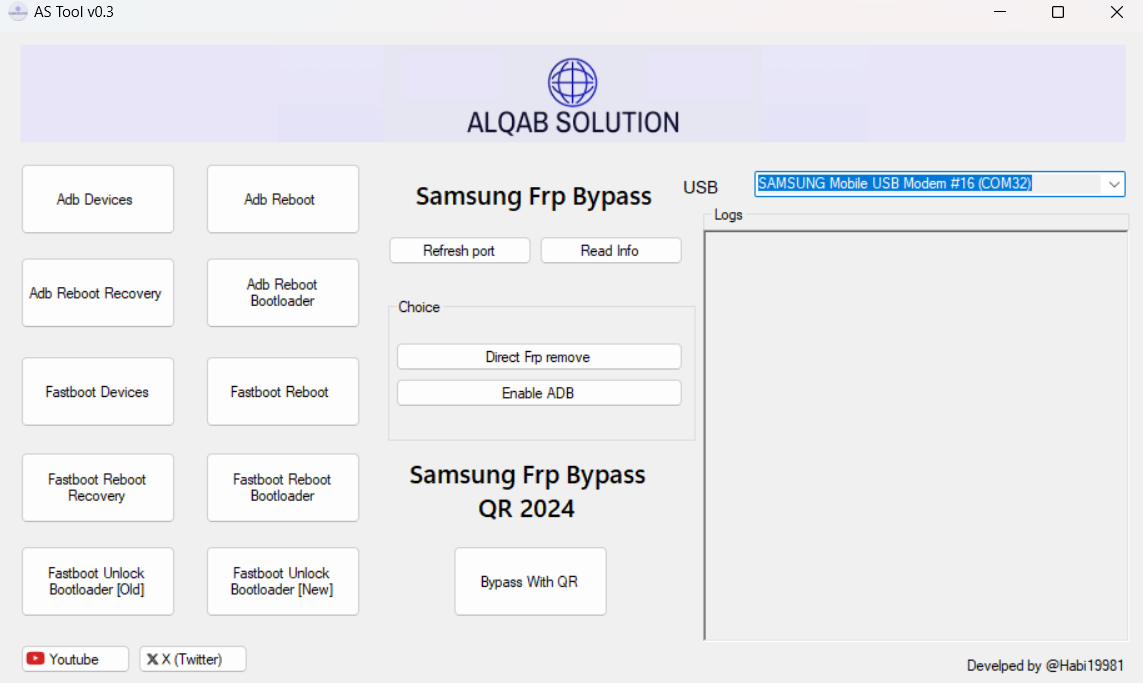Click Read Info to fetch device details
Image resolution: width=1143 pixels, height=683 pixels.
point(611,250)
